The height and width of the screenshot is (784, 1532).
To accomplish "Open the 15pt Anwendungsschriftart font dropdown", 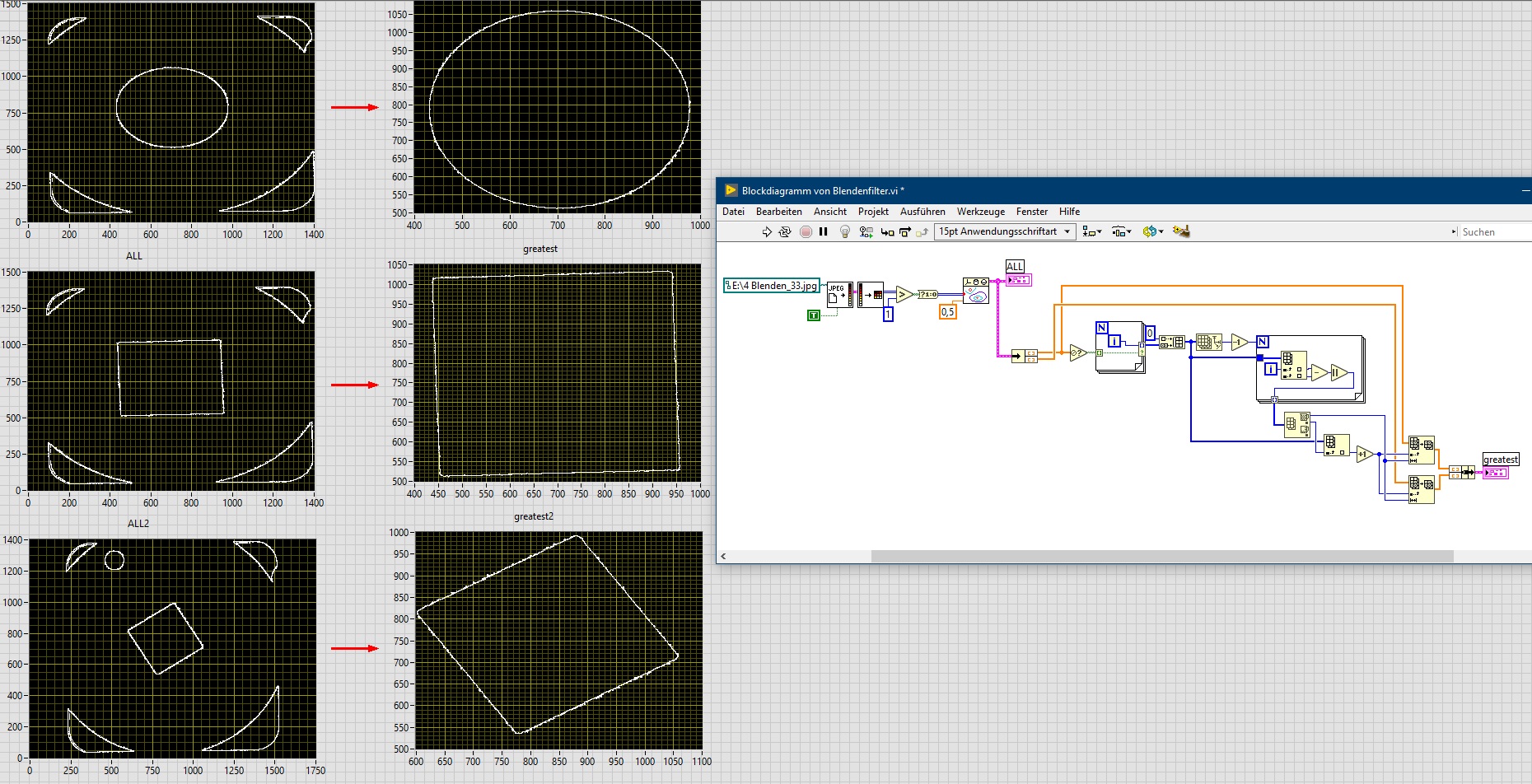I will pos(1005,232).
